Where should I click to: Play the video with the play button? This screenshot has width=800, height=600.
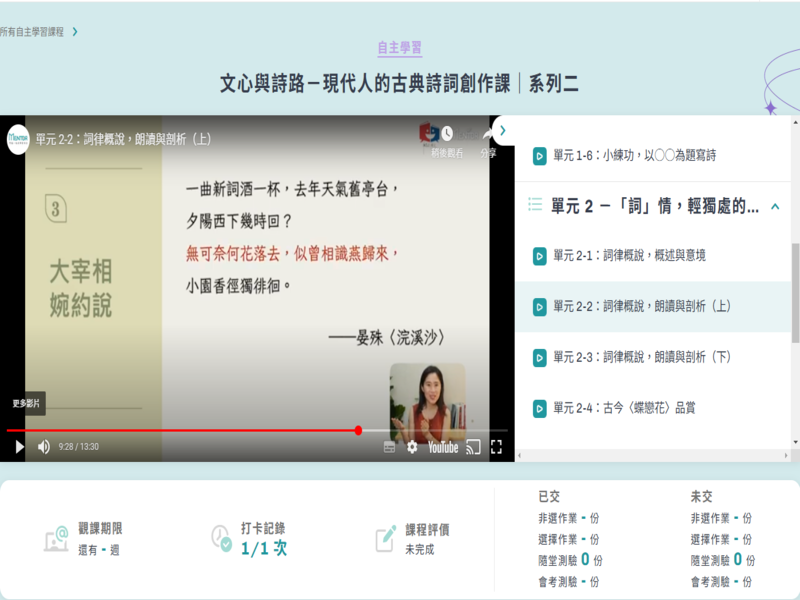click(19, 447)
